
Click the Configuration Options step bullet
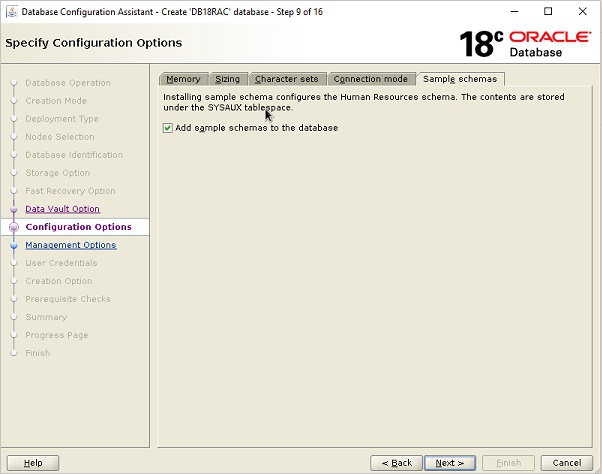(14, 227)
